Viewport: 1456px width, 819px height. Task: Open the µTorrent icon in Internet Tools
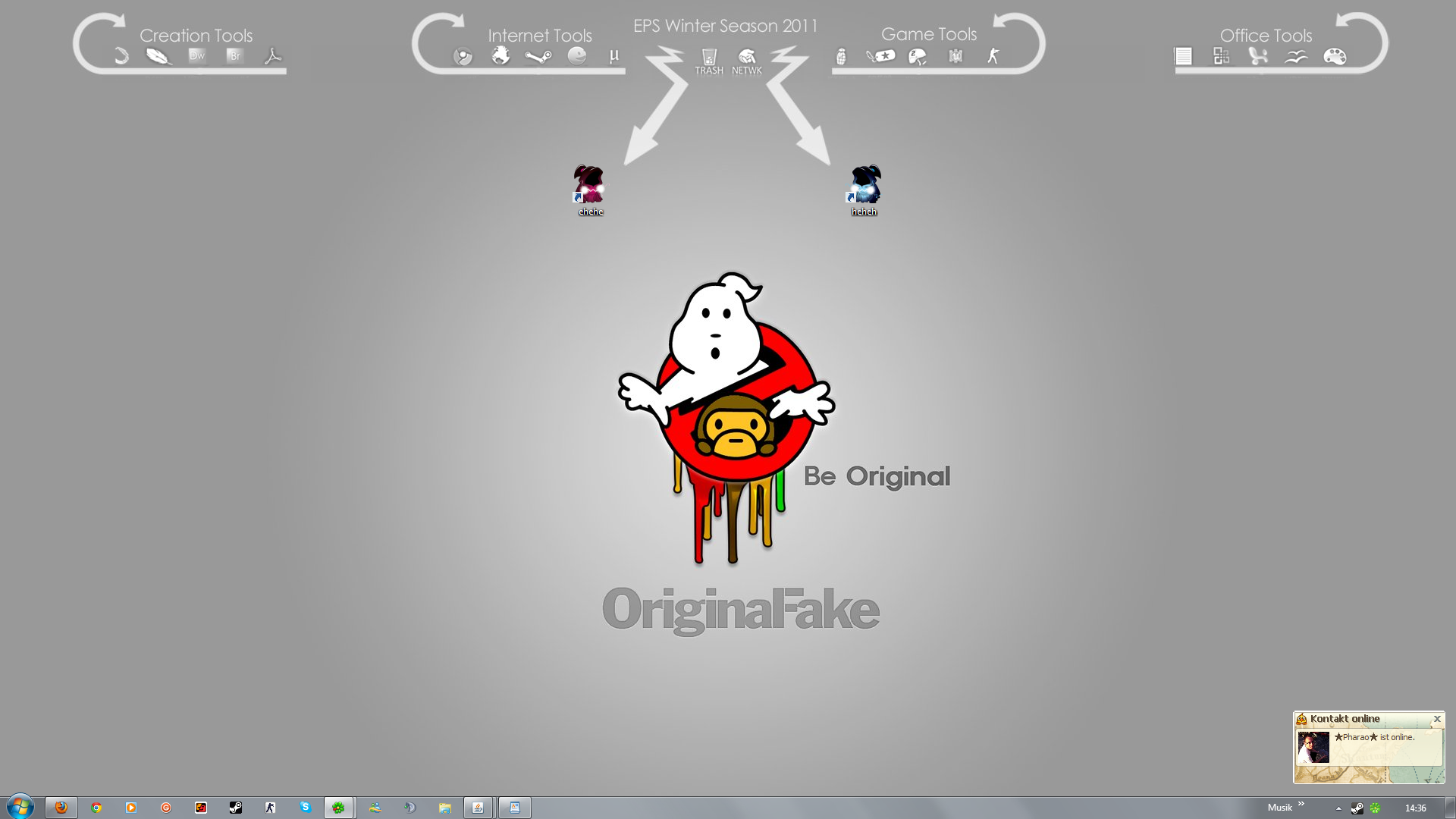tap(613, 56)
